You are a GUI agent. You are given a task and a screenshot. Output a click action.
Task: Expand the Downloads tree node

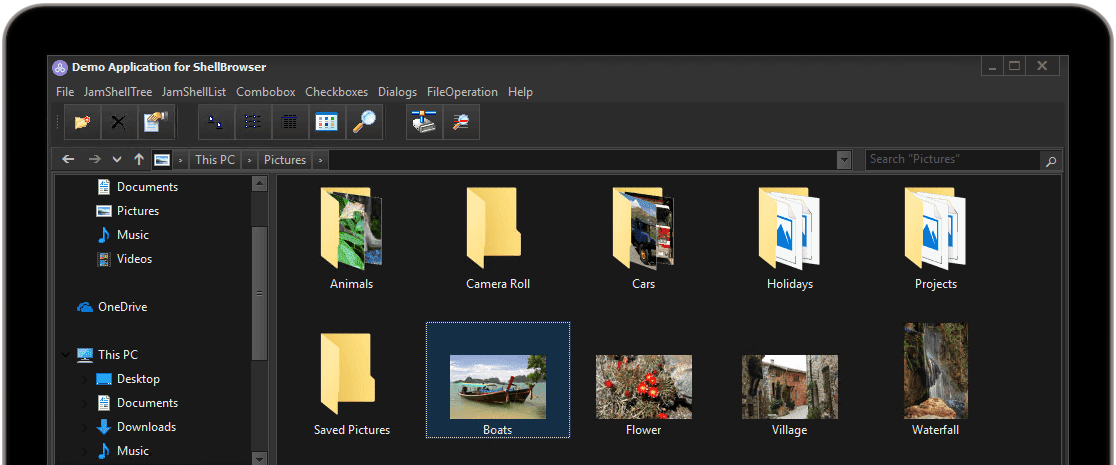pyautogui.click(x=84, y=427)
